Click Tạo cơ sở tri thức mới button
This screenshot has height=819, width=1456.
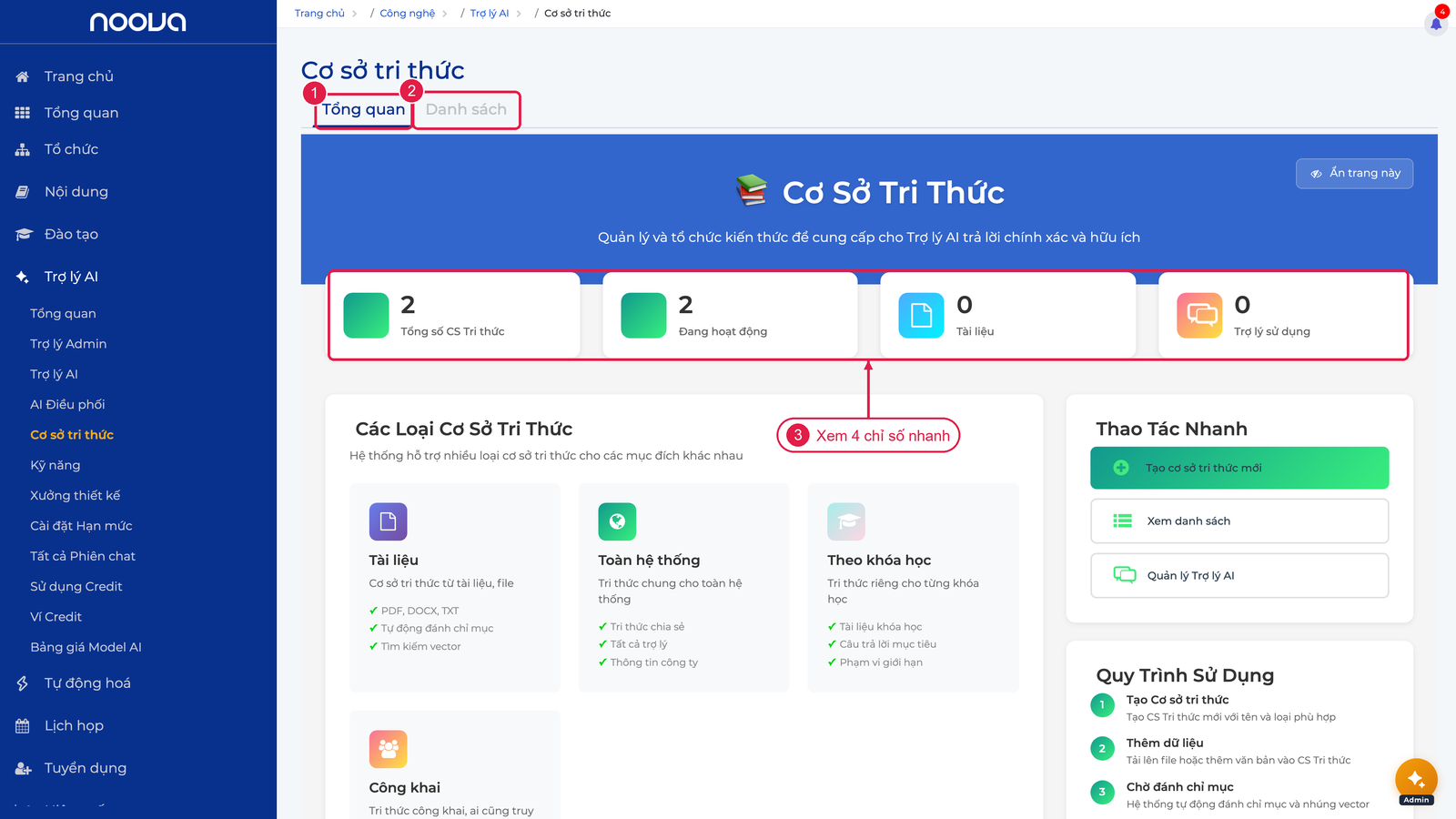pyautogui.click(x=1239, y=468)
